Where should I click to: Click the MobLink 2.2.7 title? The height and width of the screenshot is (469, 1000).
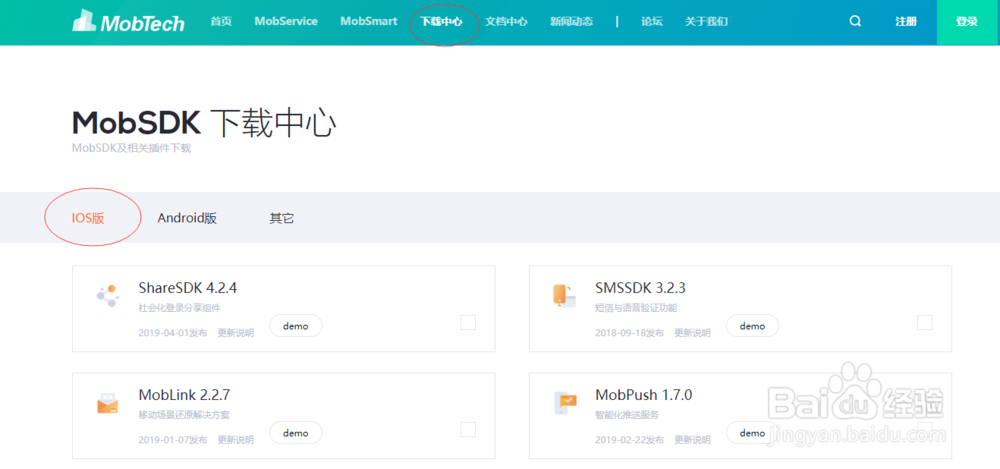[184, 395]
